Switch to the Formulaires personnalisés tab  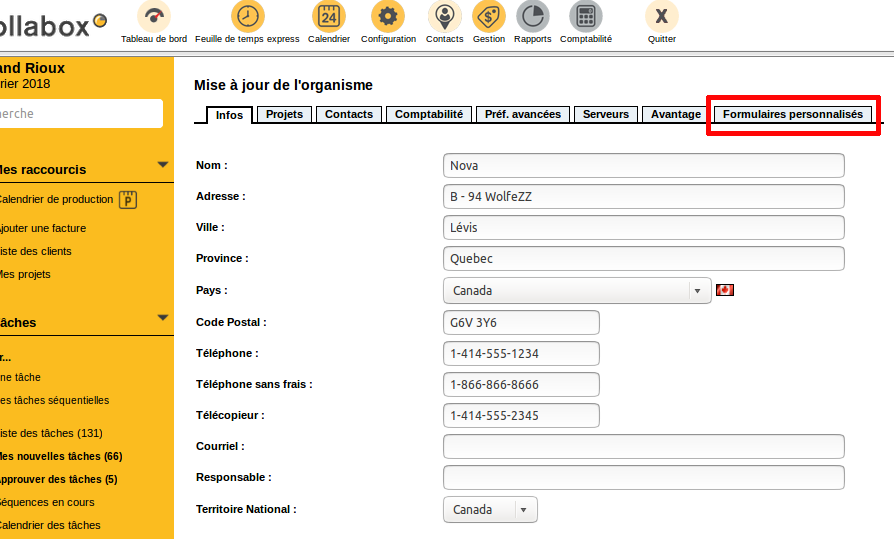click(792, 115)
